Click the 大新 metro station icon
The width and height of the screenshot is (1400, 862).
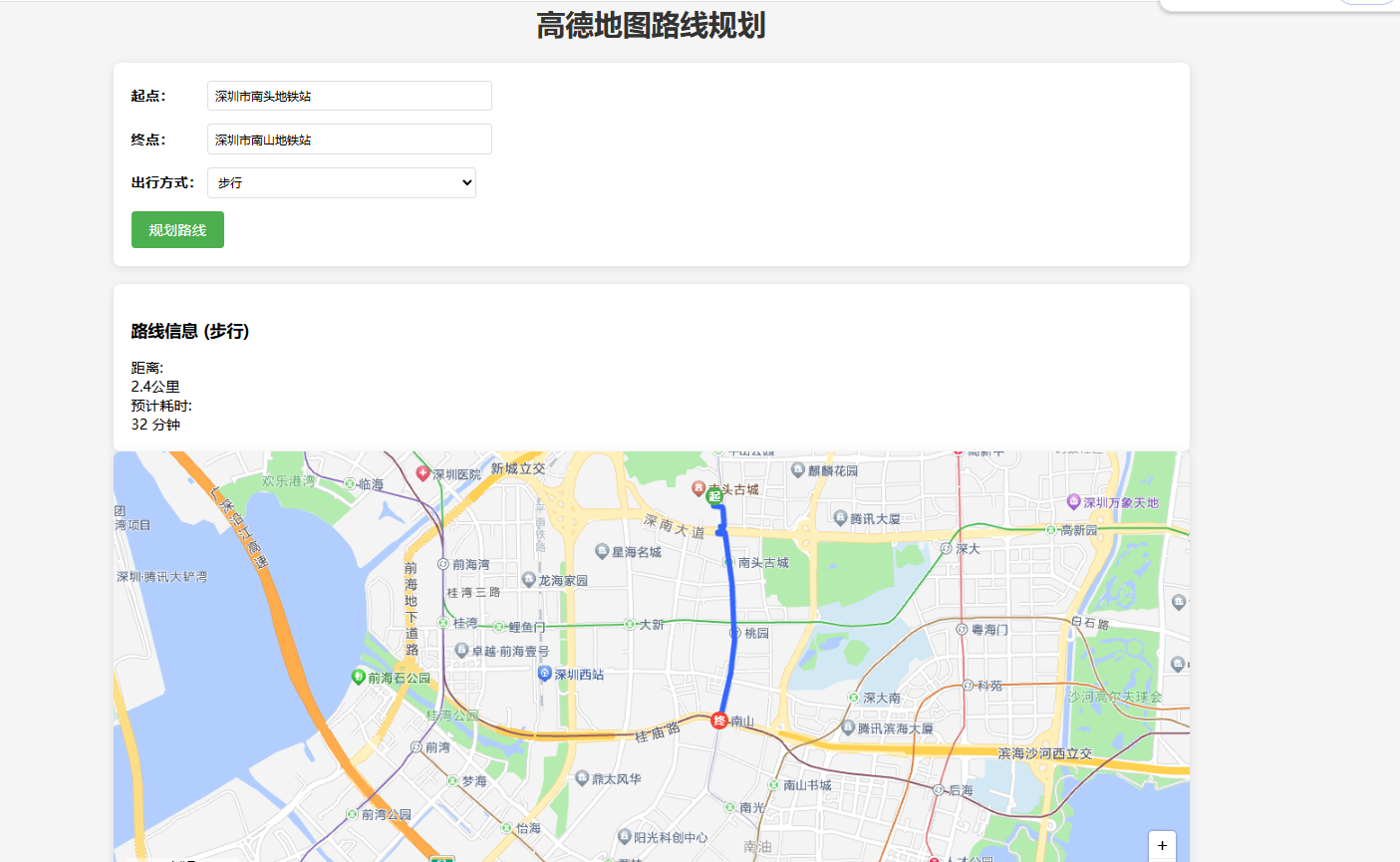630,624
